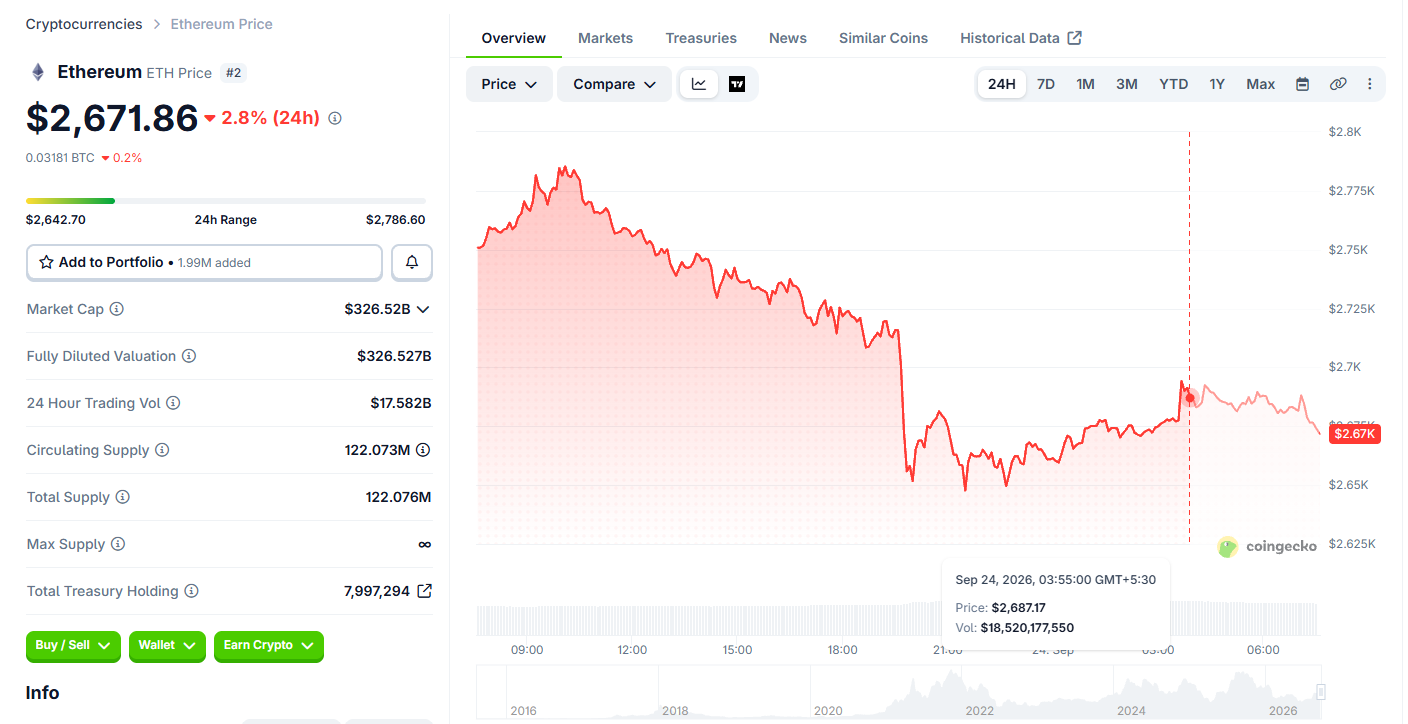Click Fully Diluted Valuation info icon
1408x724 pixels.
pos(189,356)
